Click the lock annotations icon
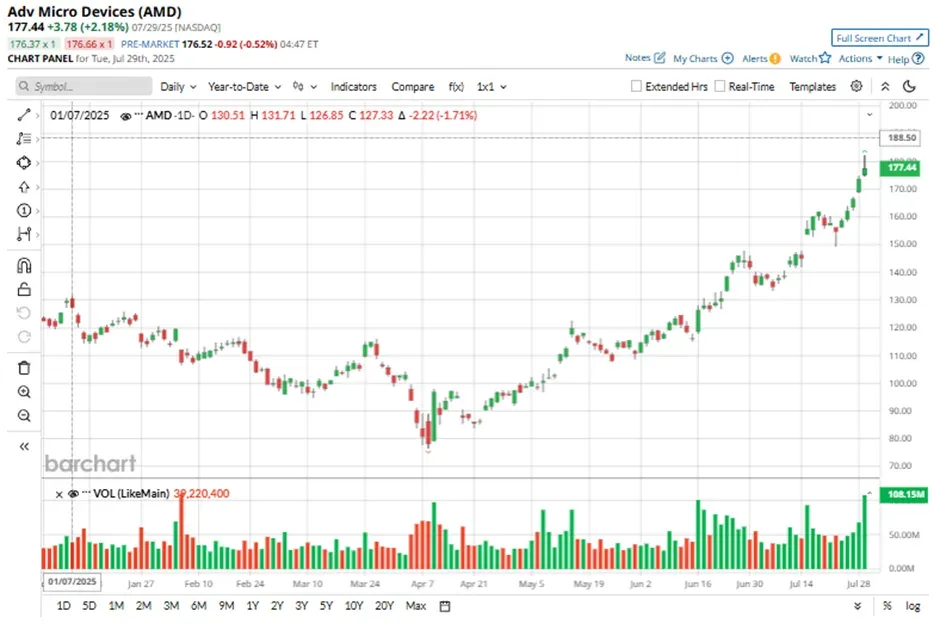940x630 pixels. [22, 290]
